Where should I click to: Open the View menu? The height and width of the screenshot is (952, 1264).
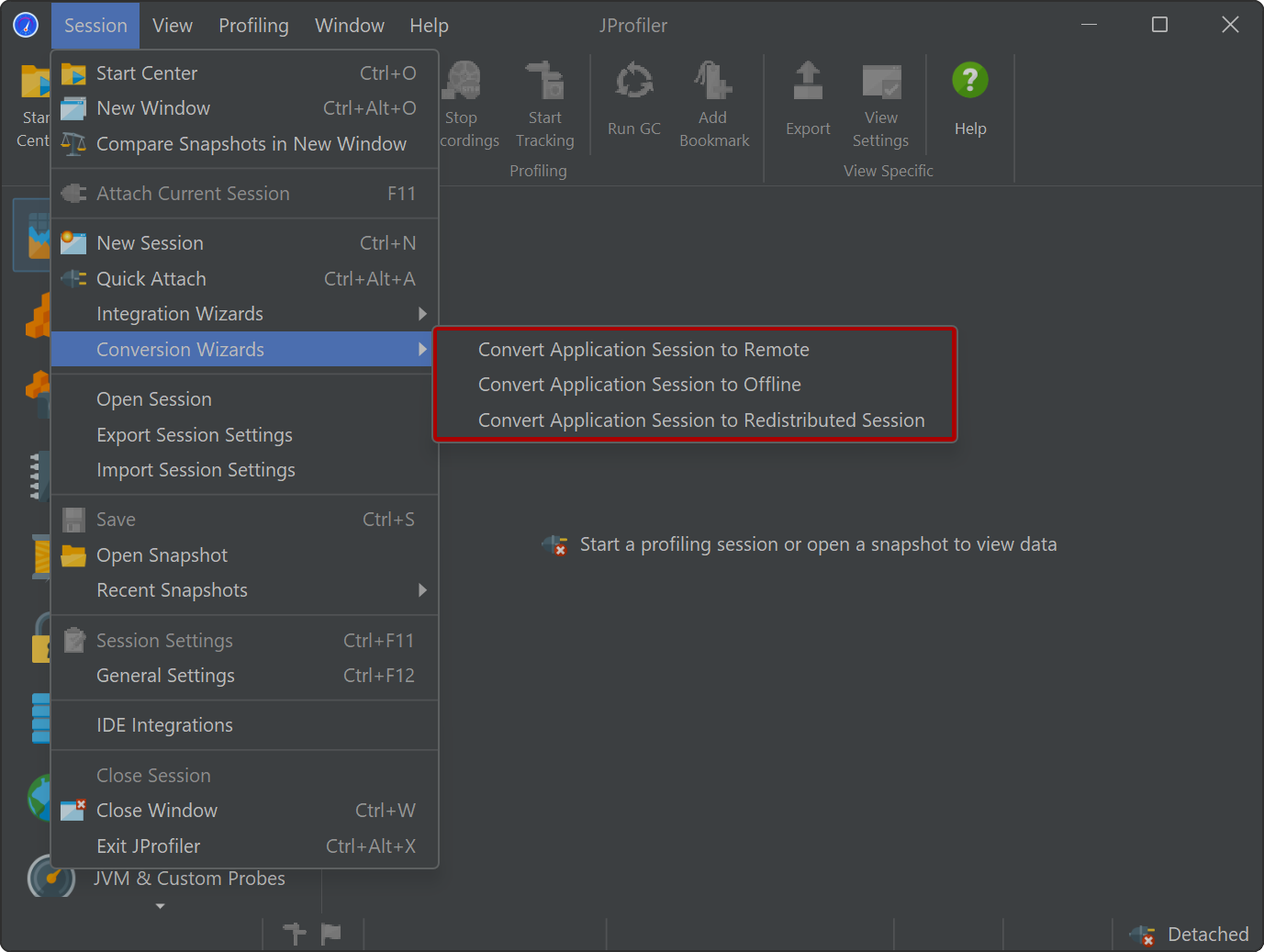coord(173,26)
